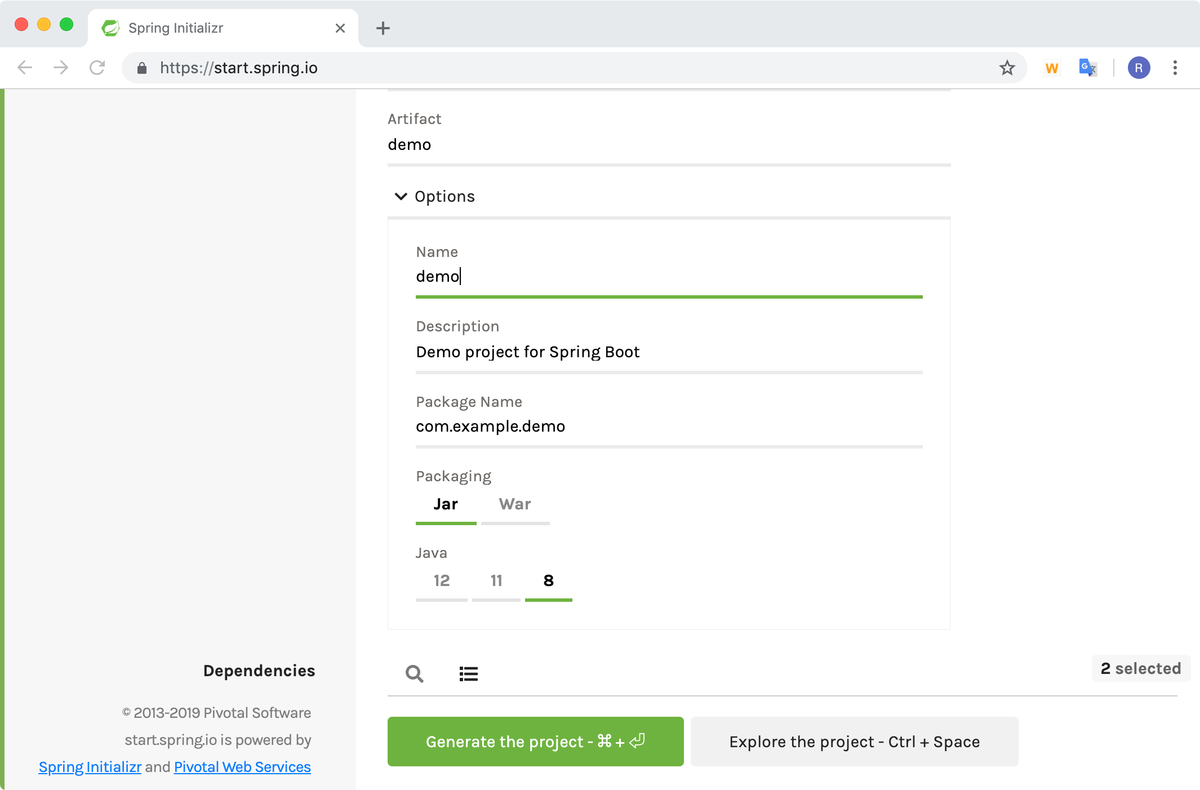Click the Spring leaf favicon on the tab
Viewport: 1200px width, 790px height.
pos(110,28)
